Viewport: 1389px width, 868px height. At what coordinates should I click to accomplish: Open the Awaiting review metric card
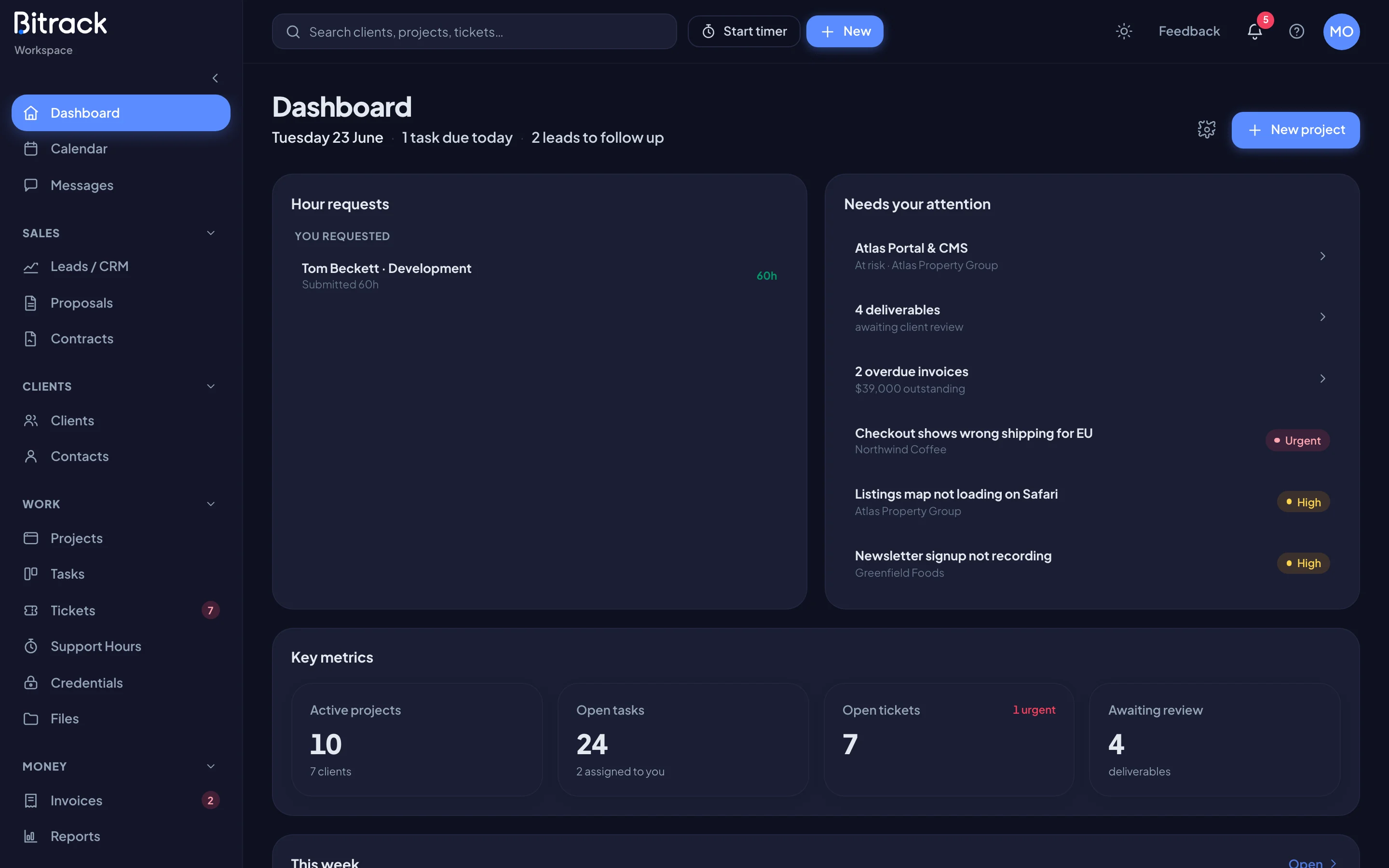[1214, 739]
